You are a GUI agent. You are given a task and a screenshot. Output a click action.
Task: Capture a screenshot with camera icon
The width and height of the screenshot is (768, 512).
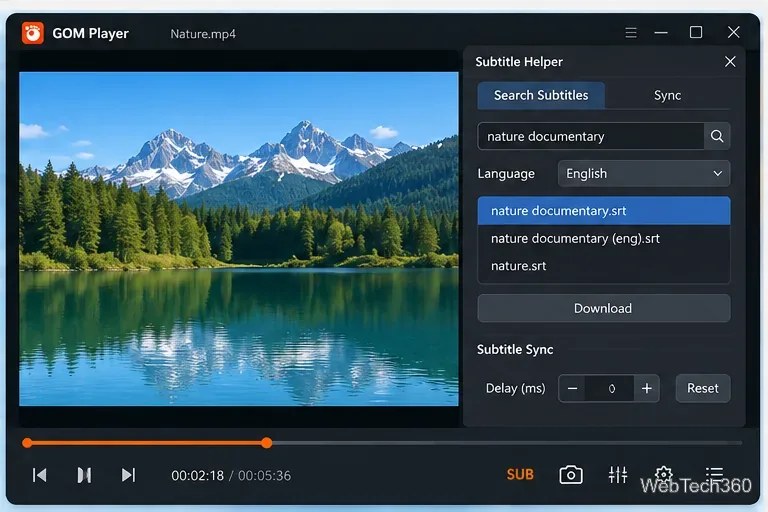point(571,474)
